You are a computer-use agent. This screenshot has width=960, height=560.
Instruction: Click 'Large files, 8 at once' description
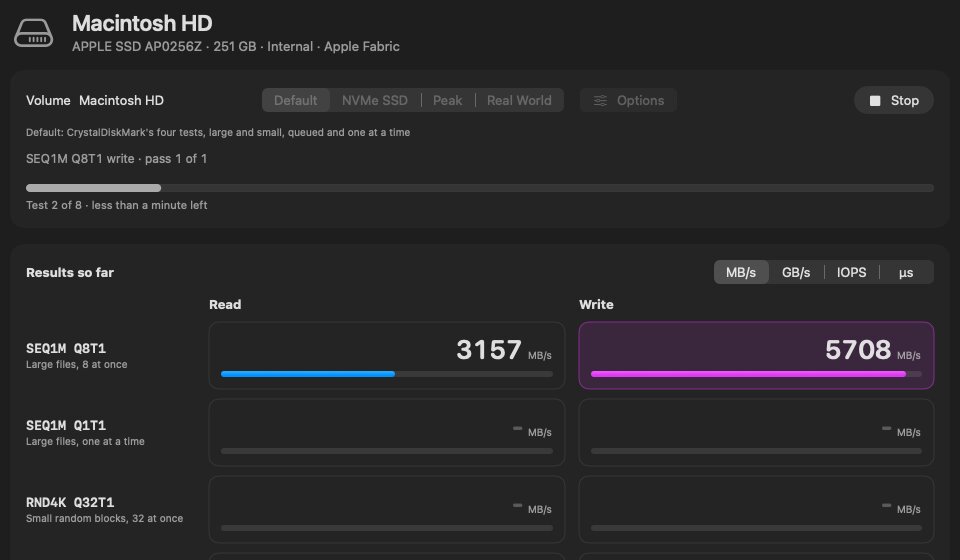coord(77,364)
